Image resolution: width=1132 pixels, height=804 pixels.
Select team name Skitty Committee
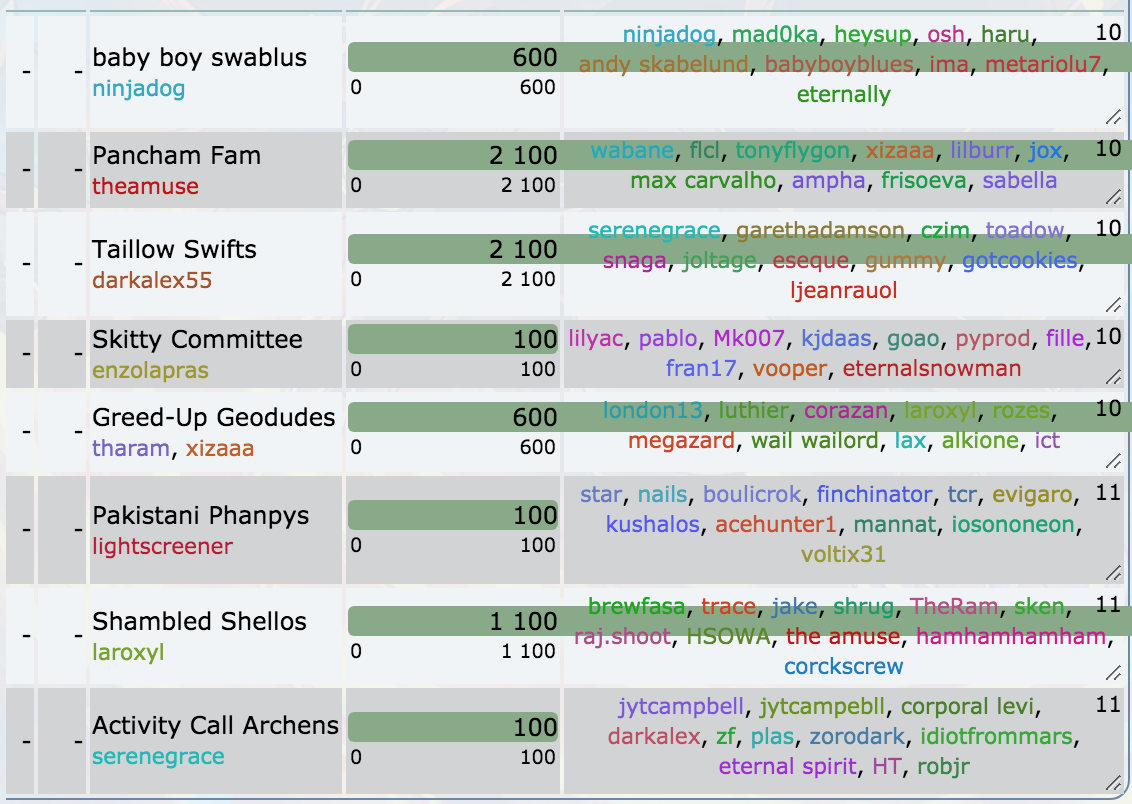click(197, 340)
